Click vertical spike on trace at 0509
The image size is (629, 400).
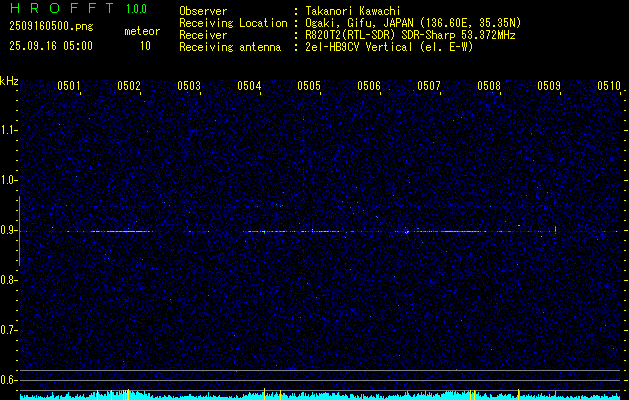(556, 229)
